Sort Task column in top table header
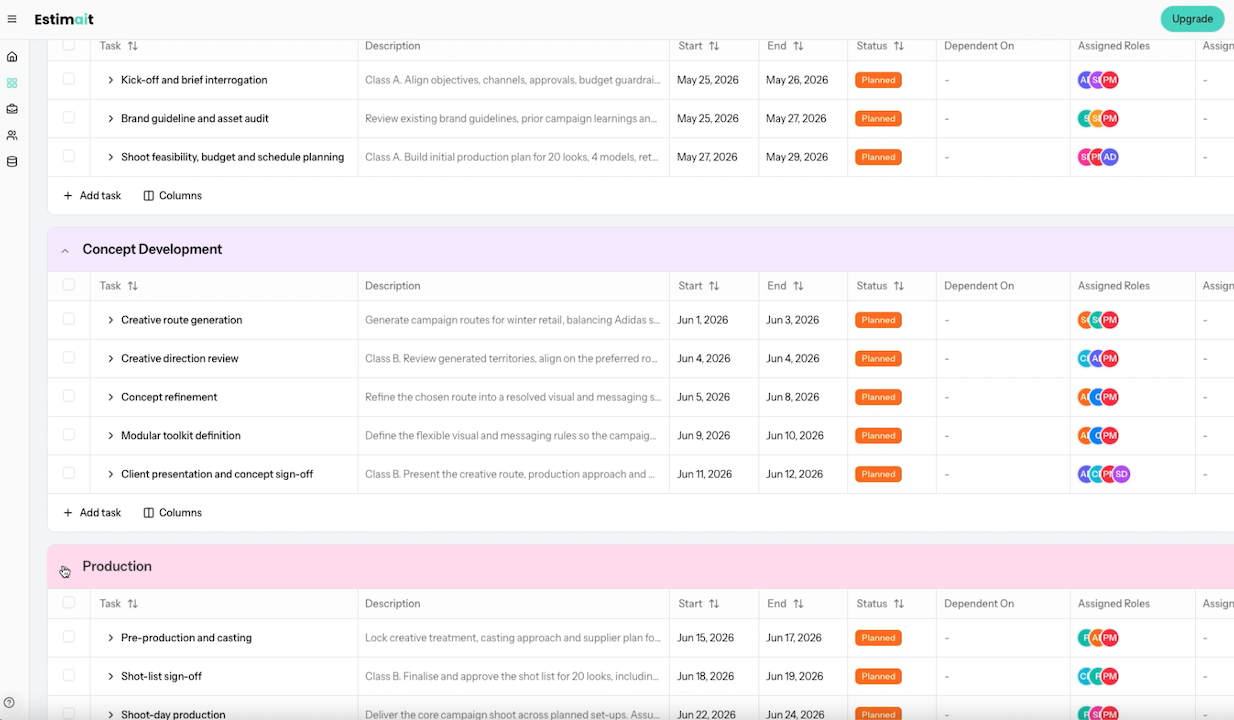This screenshot has width=1234, height=720. click(133, 46)
